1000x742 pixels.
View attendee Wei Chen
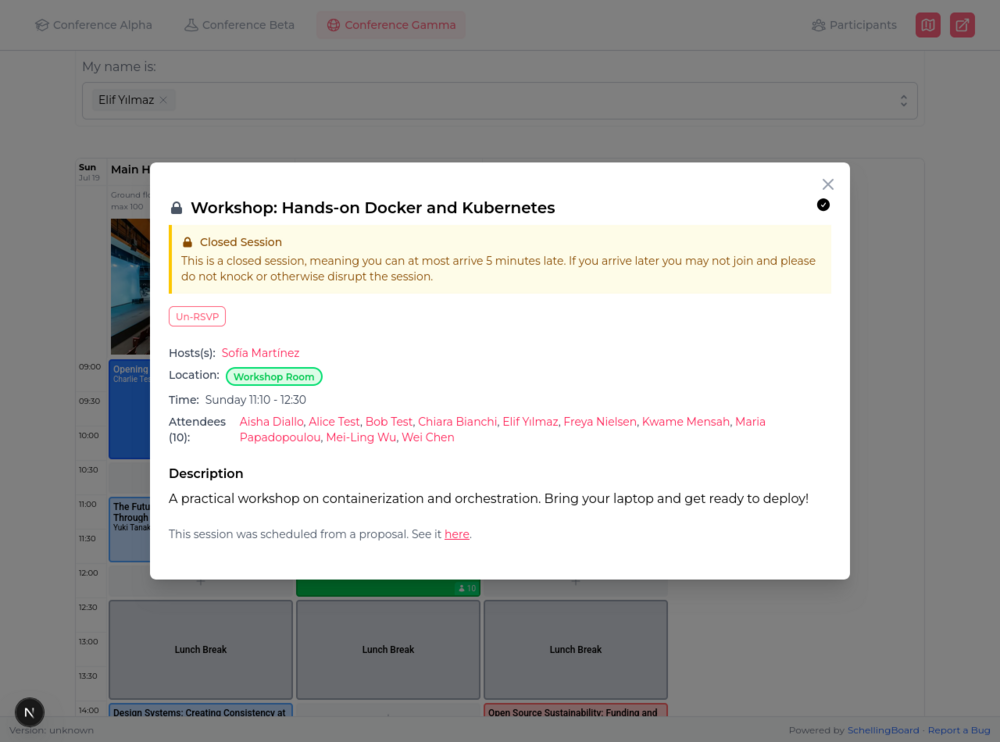(x=428, y=438)
